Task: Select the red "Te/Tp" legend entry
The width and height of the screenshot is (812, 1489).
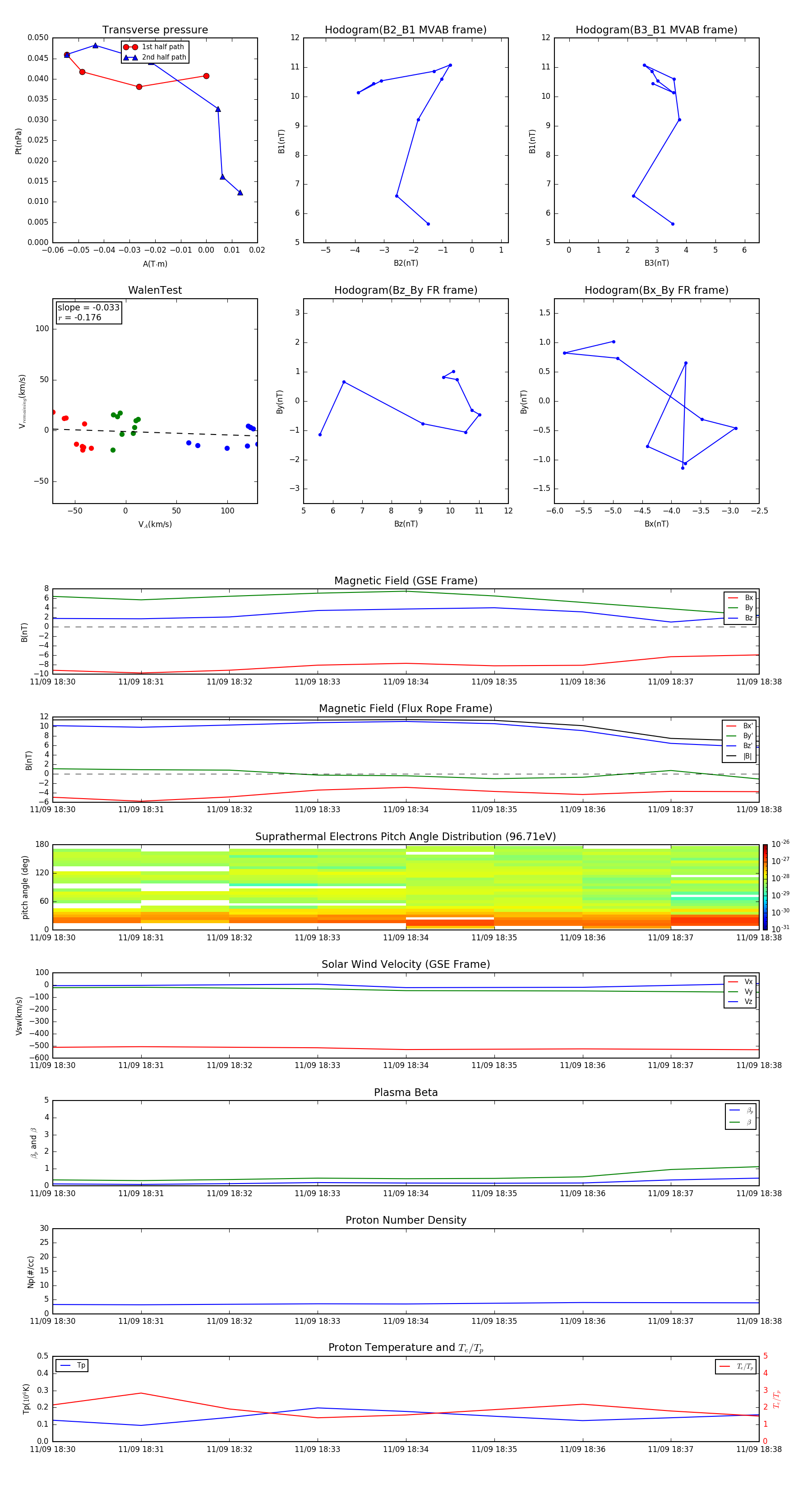Action: coord(737,1366)
